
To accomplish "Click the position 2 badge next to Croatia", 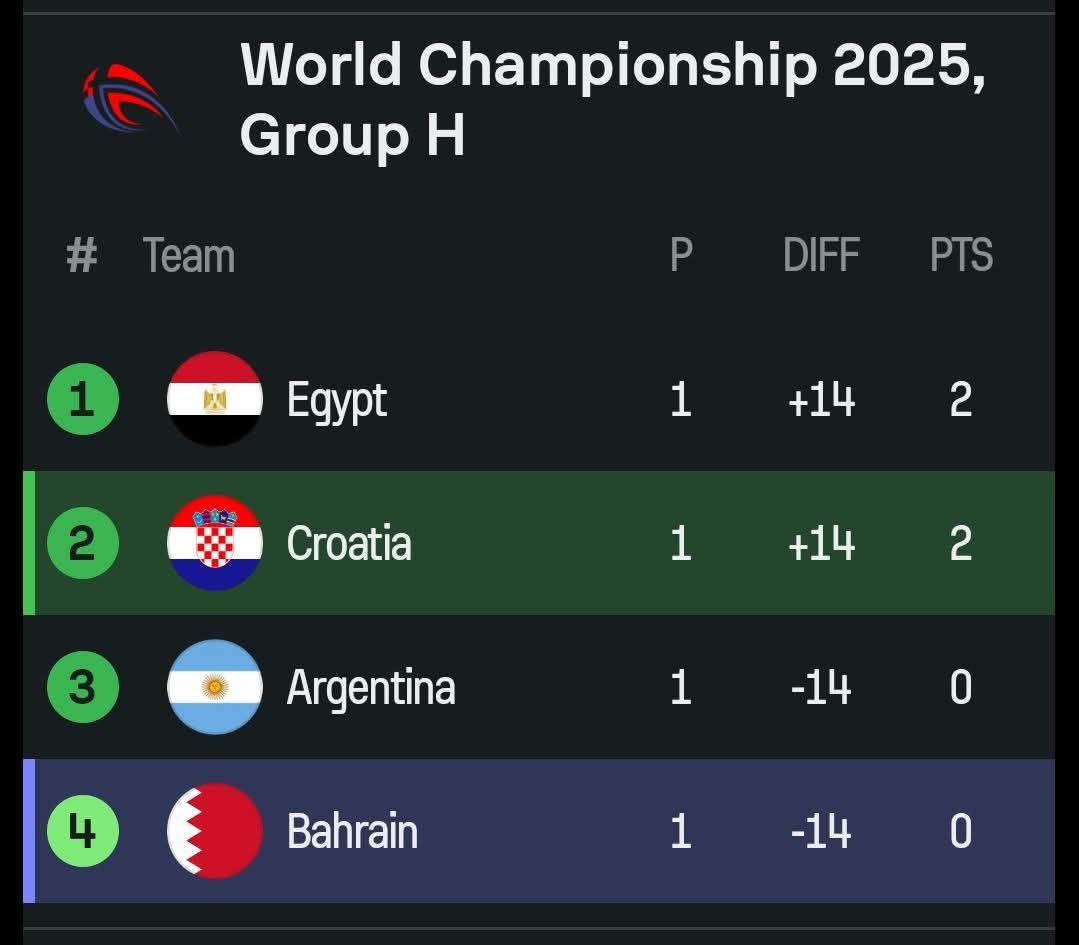I will click(x=83, y=542).
